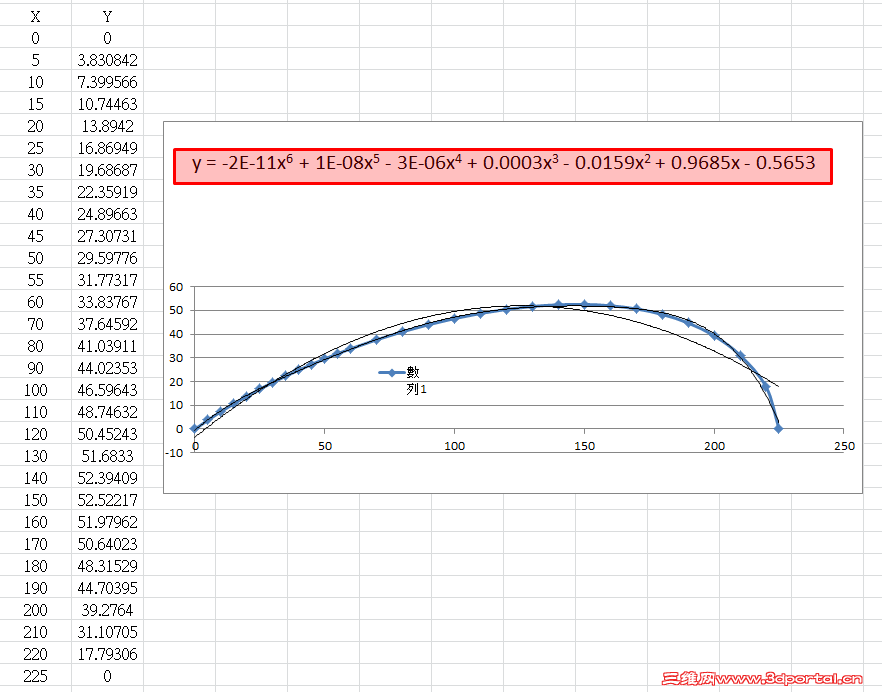Select Y value 44.02353

click(107, 367)
